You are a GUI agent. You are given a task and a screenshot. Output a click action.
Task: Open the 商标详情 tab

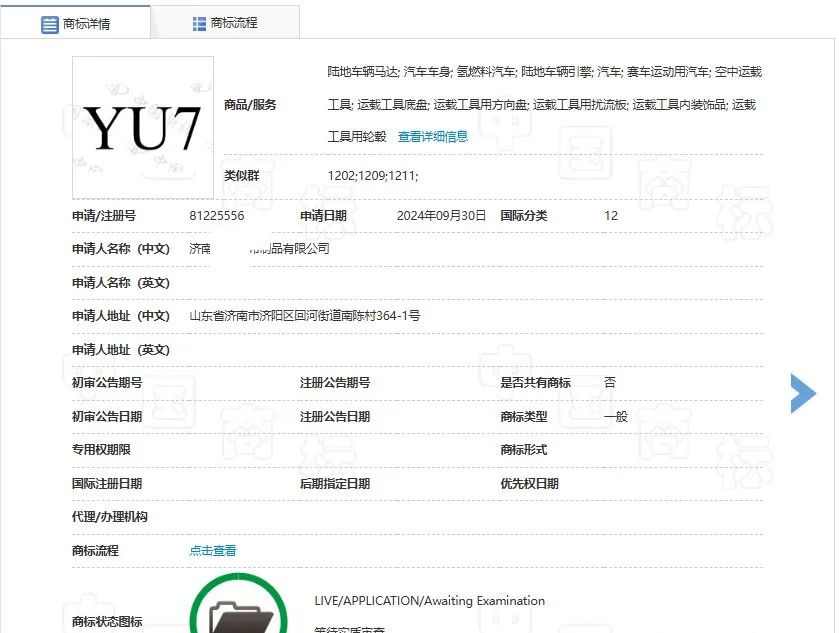point(75,23)
